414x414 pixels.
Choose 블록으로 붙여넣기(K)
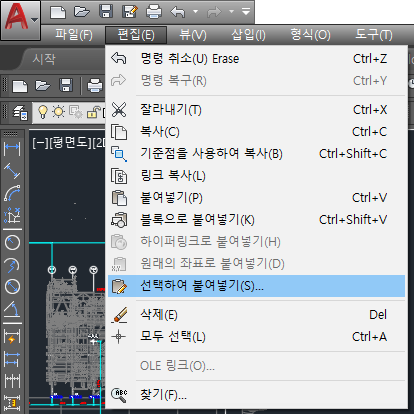pyautogui.click(x=256, y=220)
